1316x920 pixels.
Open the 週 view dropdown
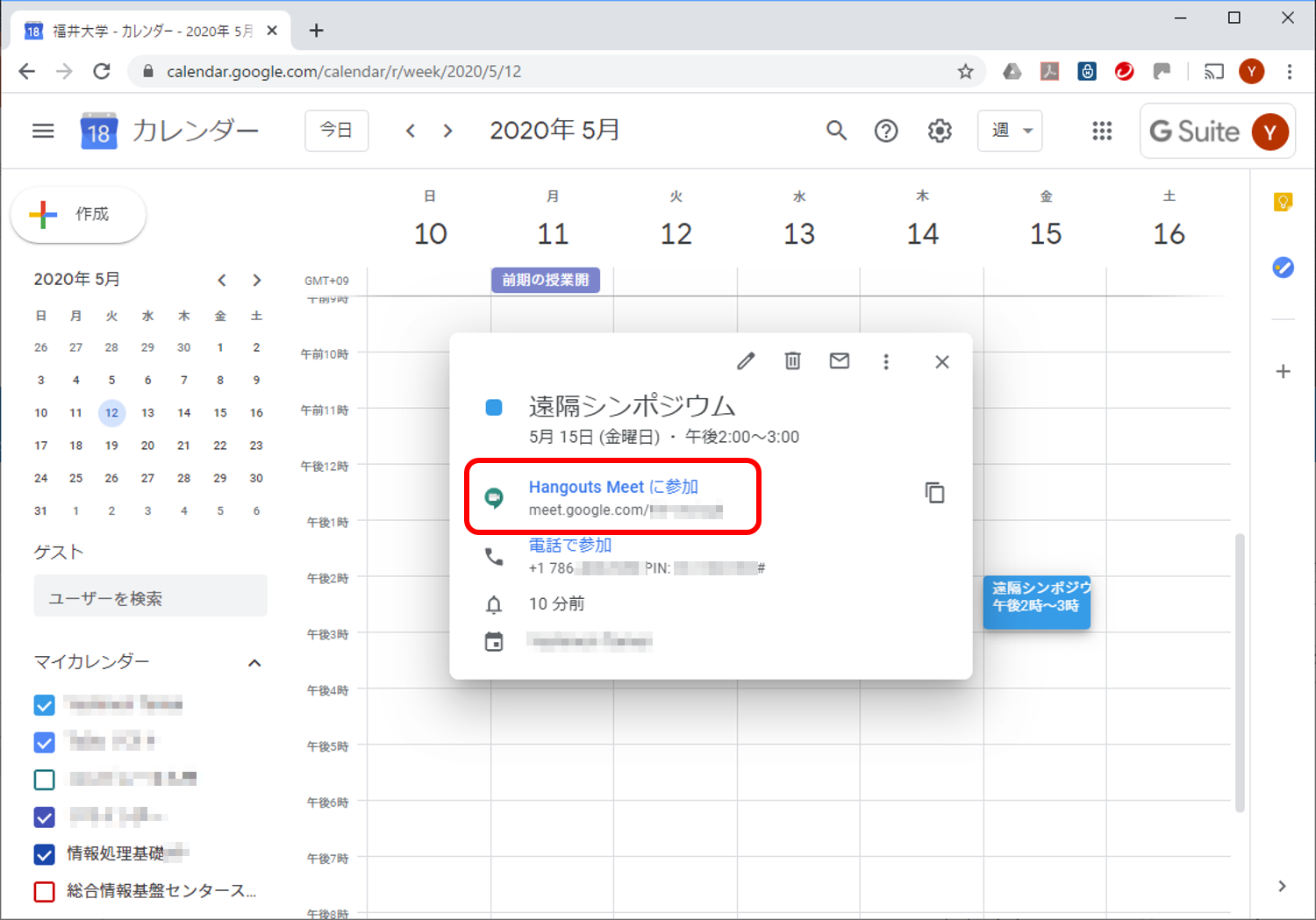pos(1010,131)
